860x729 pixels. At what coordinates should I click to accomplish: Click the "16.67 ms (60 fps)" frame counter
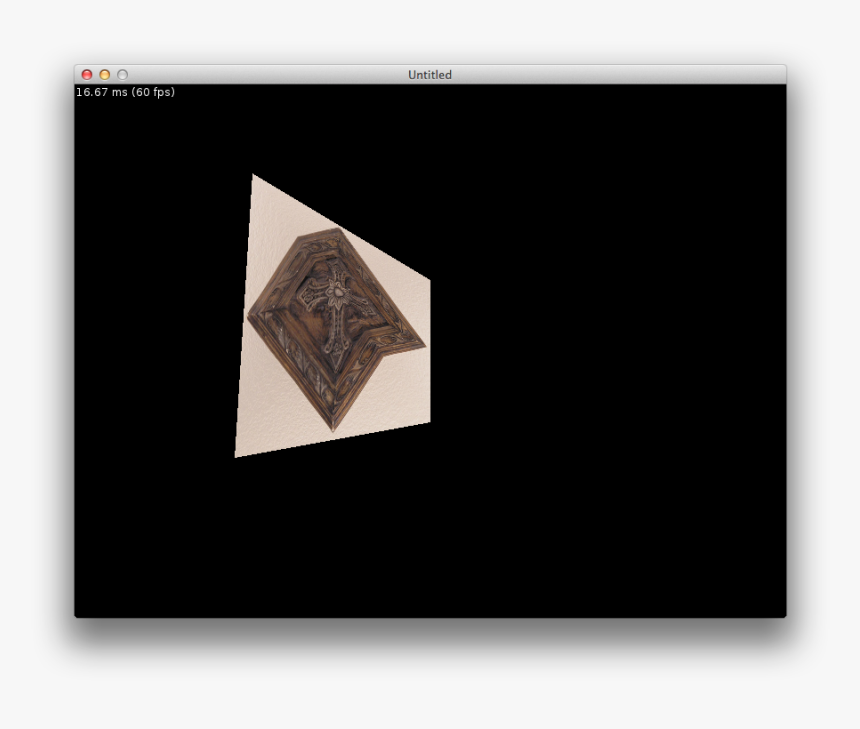tap(125, 92)
